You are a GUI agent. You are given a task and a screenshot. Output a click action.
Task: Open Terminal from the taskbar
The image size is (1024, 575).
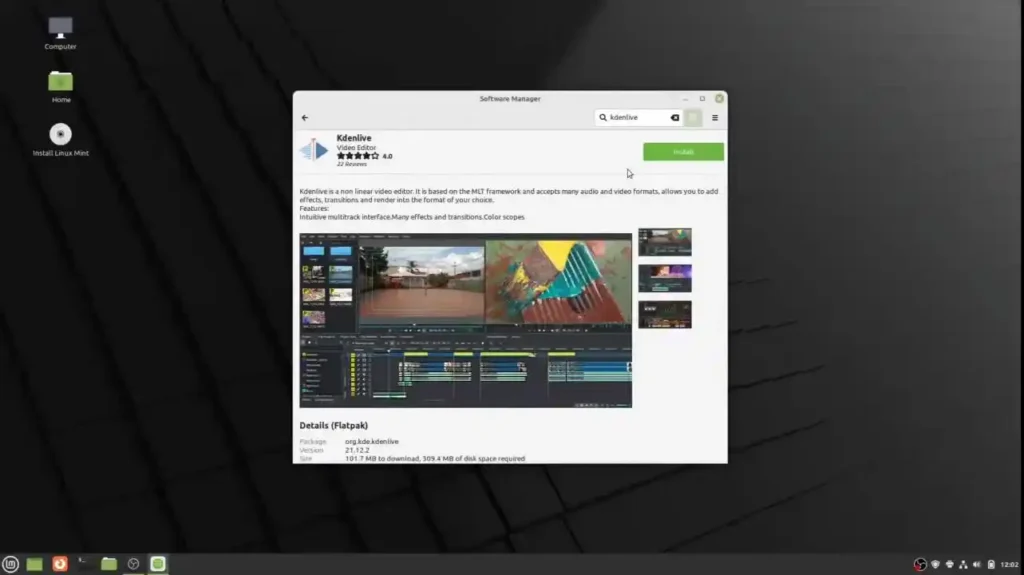pos(84,564)
